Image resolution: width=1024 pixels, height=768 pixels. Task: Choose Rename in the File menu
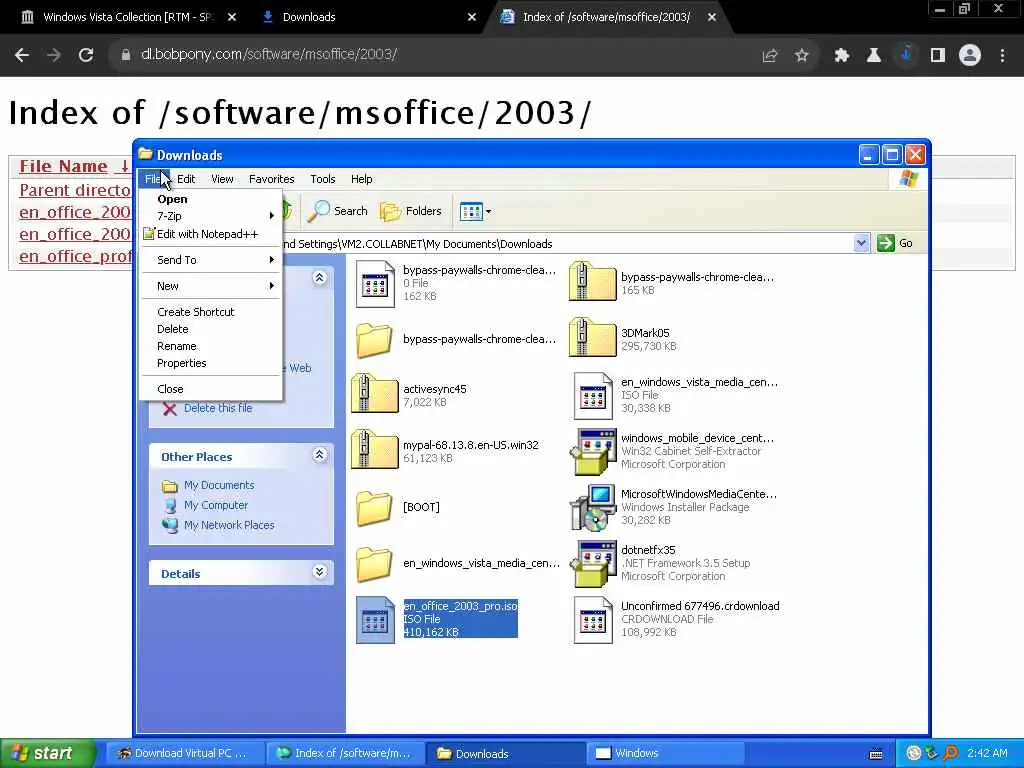(210, 346)
